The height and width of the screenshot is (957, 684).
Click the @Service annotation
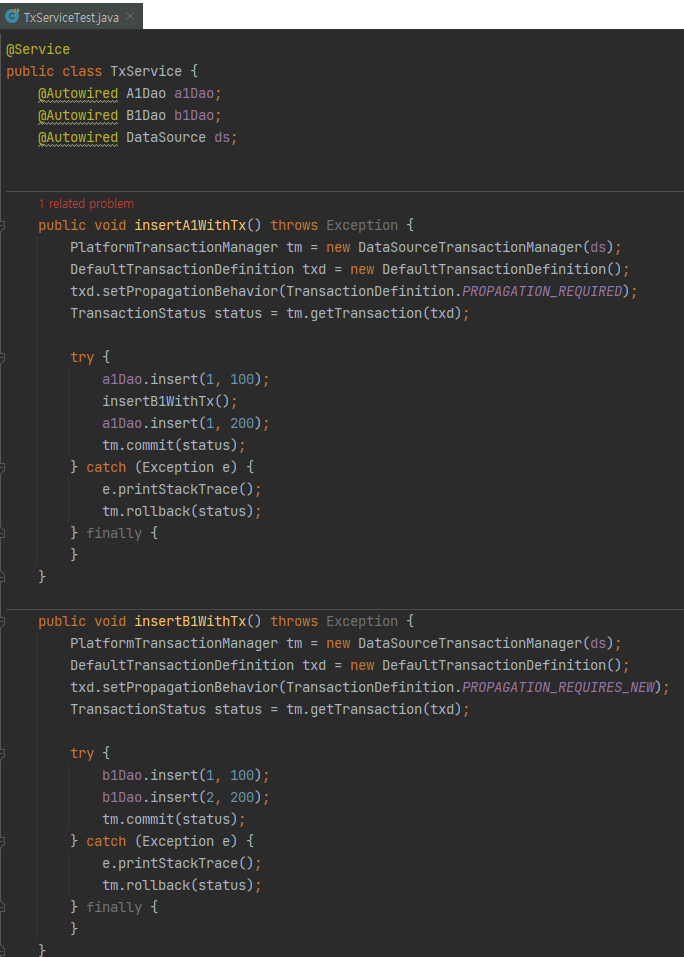coord(38,49)
